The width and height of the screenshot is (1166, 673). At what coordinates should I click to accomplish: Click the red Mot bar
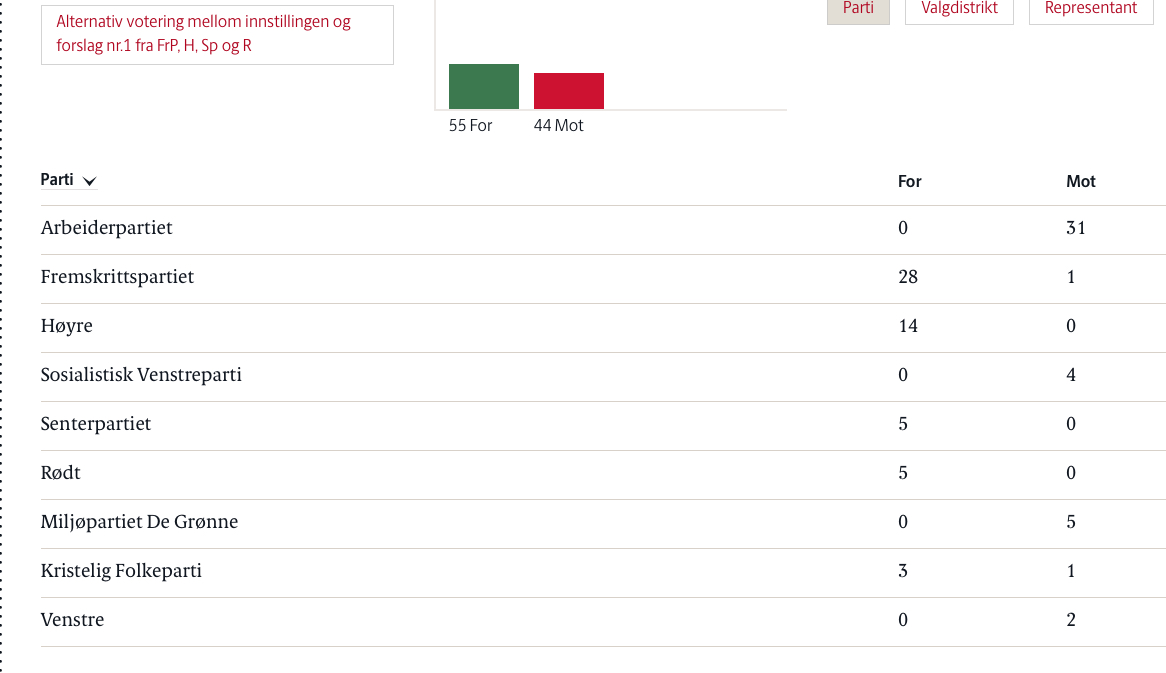[569, 91]
